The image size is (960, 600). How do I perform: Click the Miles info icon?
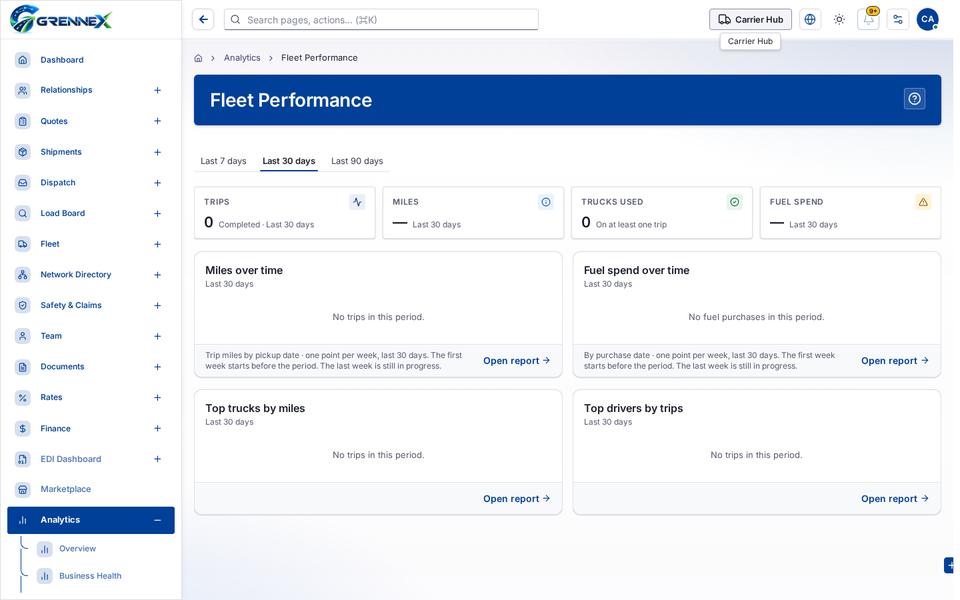point(546,201)
